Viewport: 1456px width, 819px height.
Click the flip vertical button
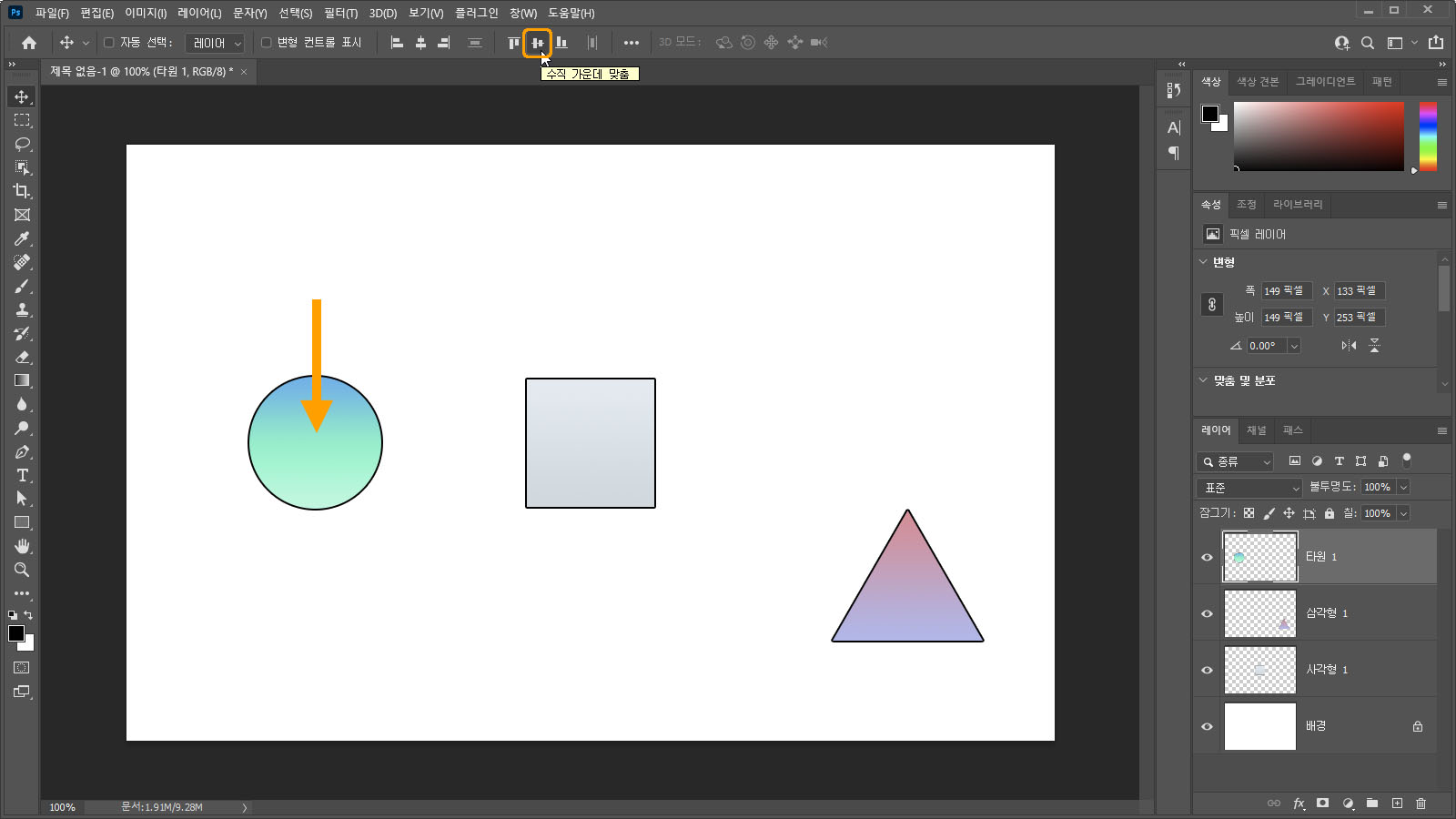tap(1375, 346)
